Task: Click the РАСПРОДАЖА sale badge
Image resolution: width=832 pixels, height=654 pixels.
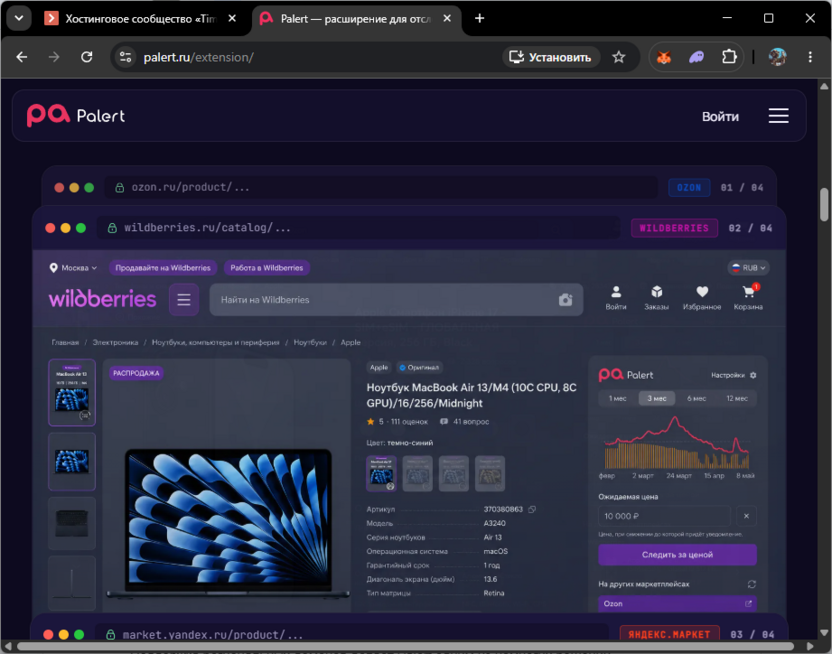Action: pyautogui.click(x=136, y=373)
